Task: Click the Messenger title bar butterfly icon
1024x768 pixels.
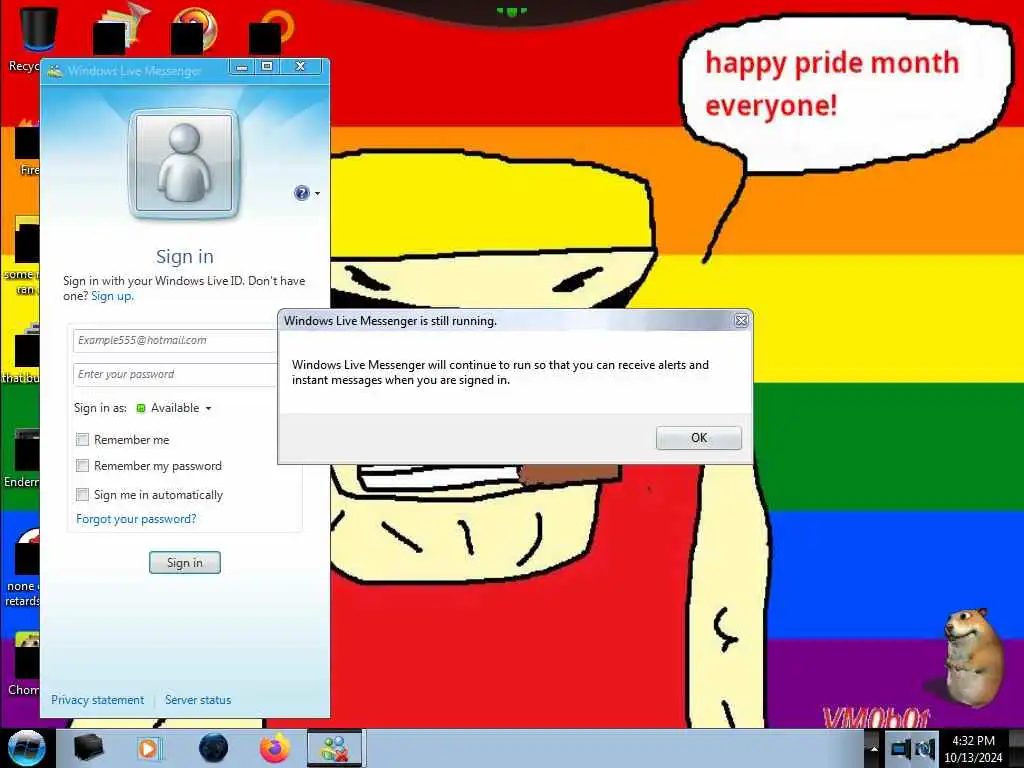Action: click(x=55, y=71)
